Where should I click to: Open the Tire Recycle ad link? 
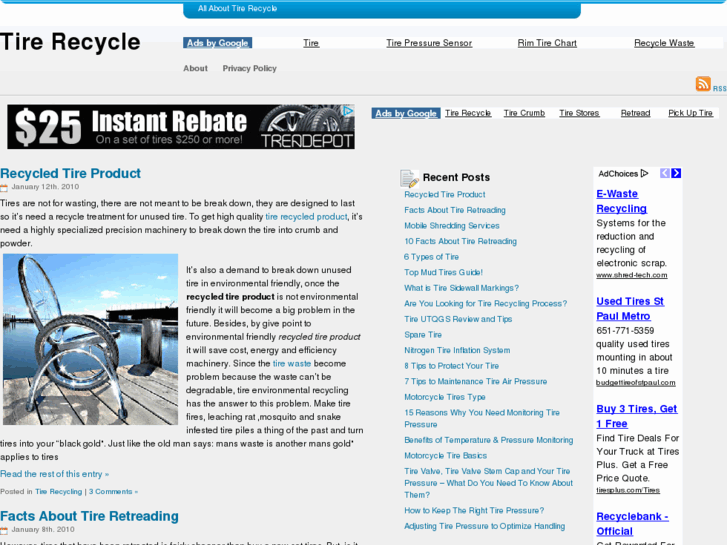coord(468,113)
